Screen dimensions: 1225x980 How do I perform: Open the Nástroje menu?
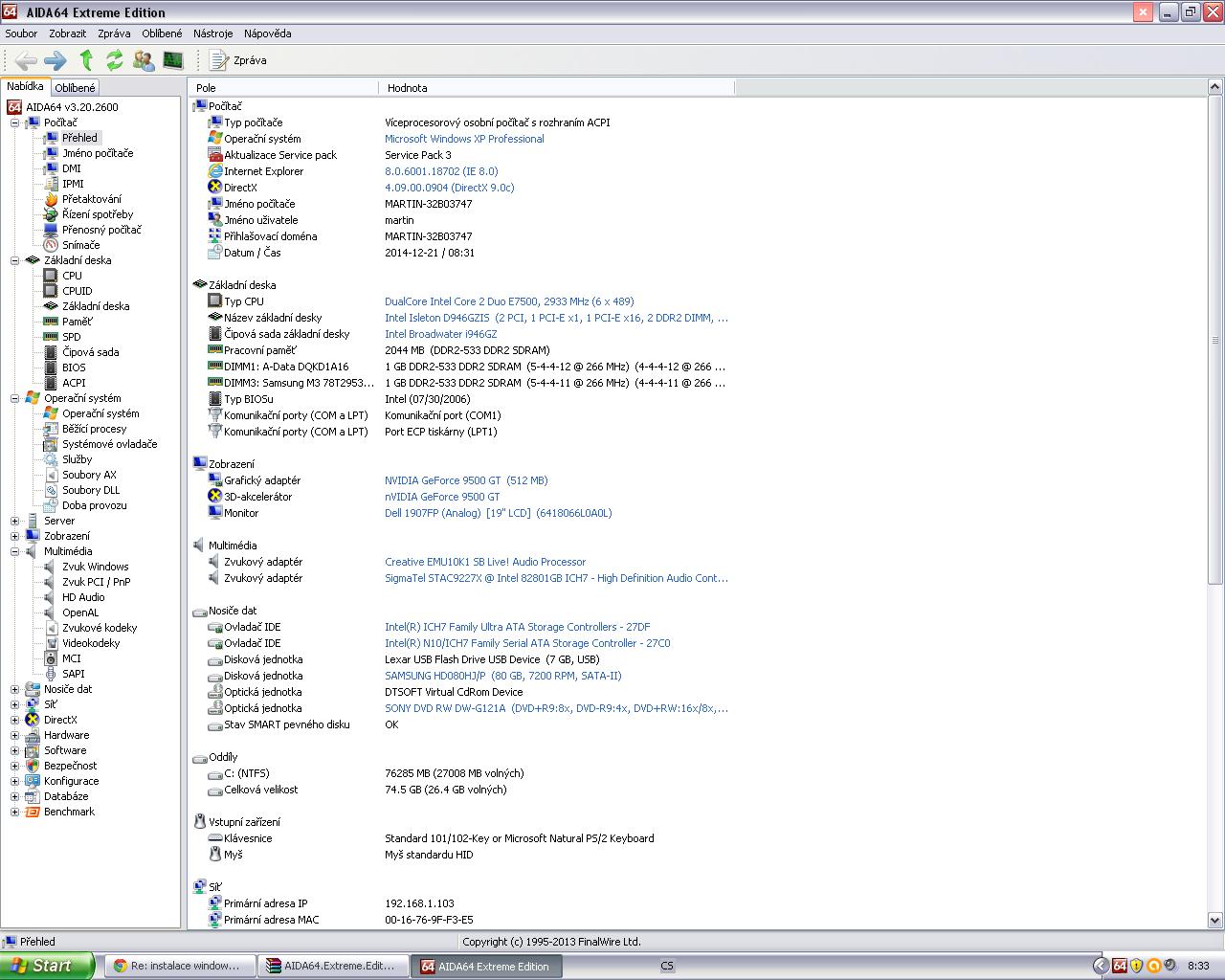click(212, 33)
